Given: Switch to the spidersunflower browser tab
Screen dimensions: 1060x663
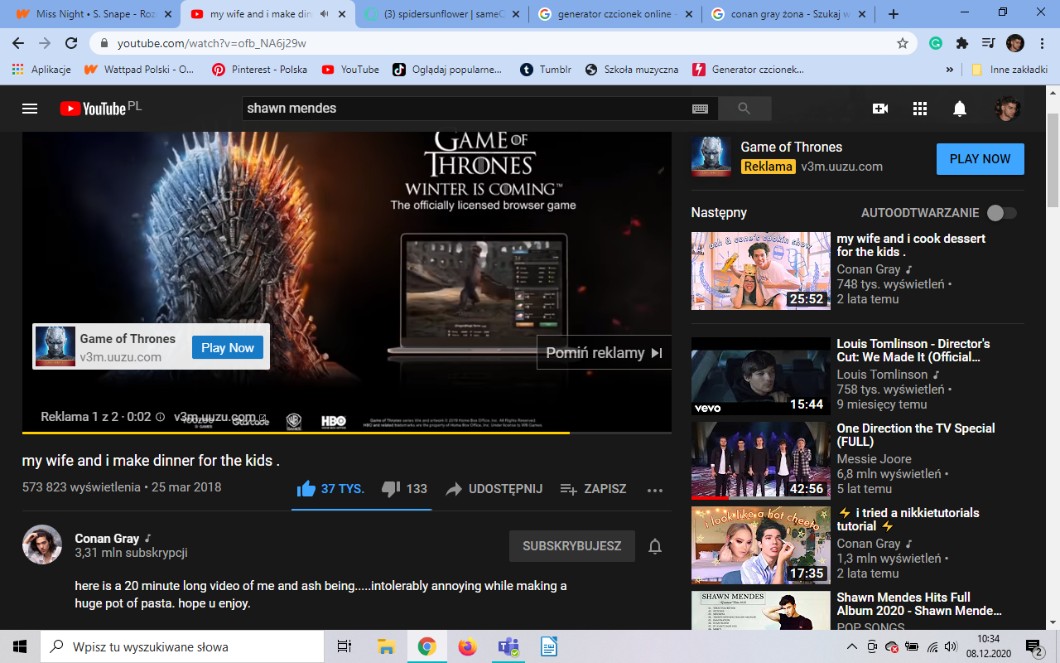Looking at the screenshot, I should 441,14.
